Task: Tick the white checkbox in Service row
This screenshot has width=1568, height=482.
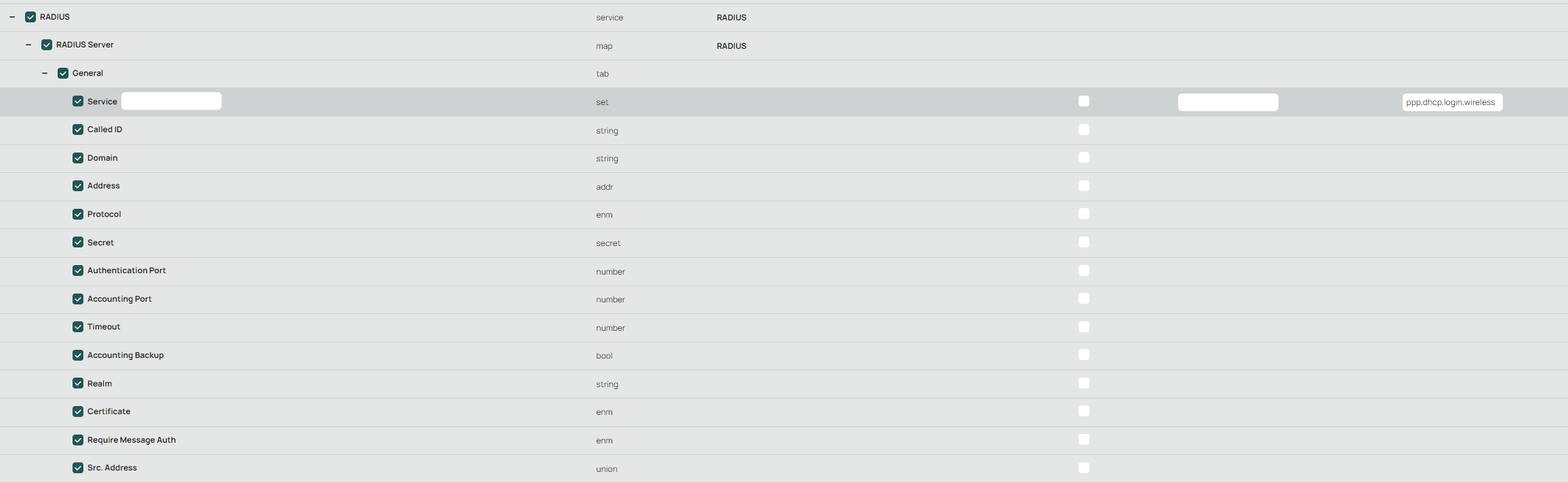Action: pos(1084,101)
